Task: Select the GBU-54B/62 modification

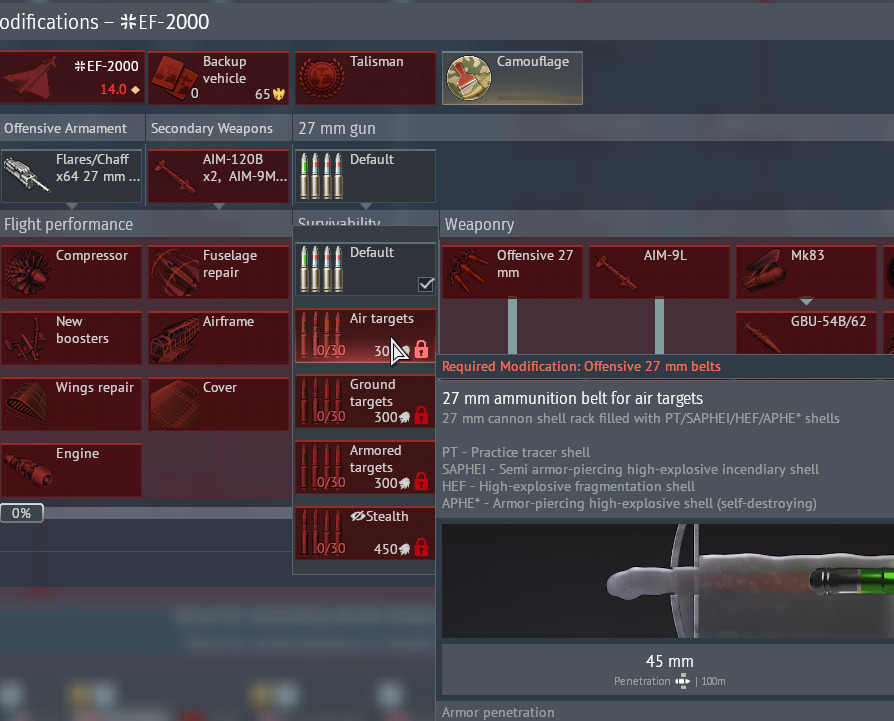Action: pyautogui.click(x=807, y=333)
